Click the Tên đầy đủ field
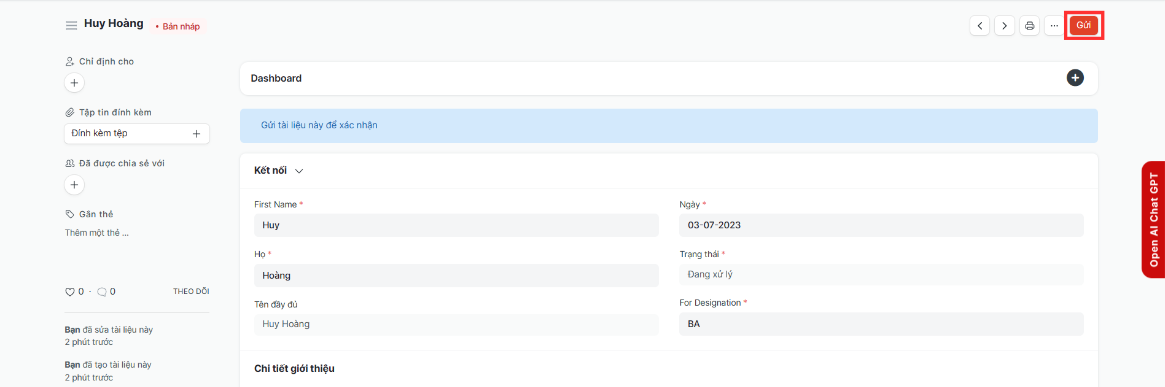Viewport: 1165px width, 387px height. point(456,324)
